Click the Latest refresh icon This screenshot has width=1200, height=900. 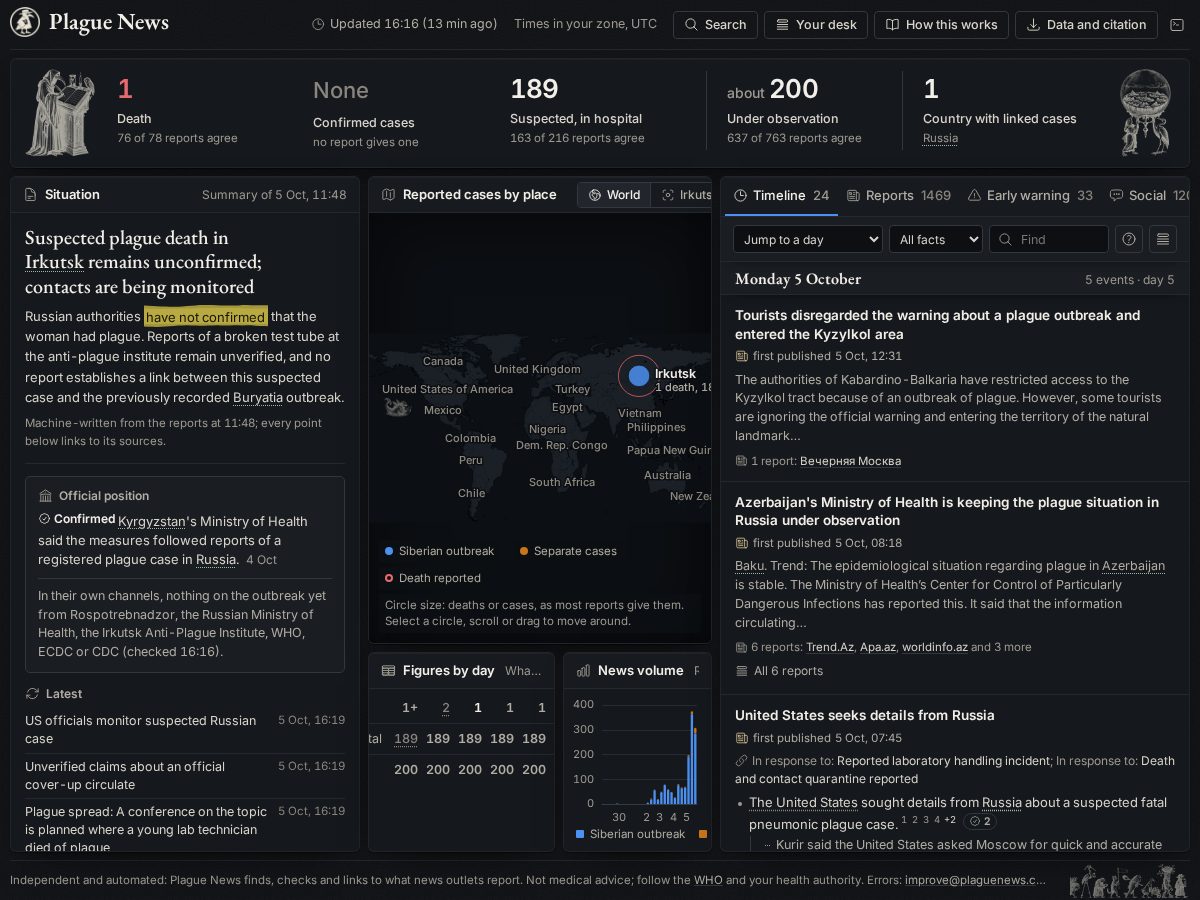tap(32, 694)
